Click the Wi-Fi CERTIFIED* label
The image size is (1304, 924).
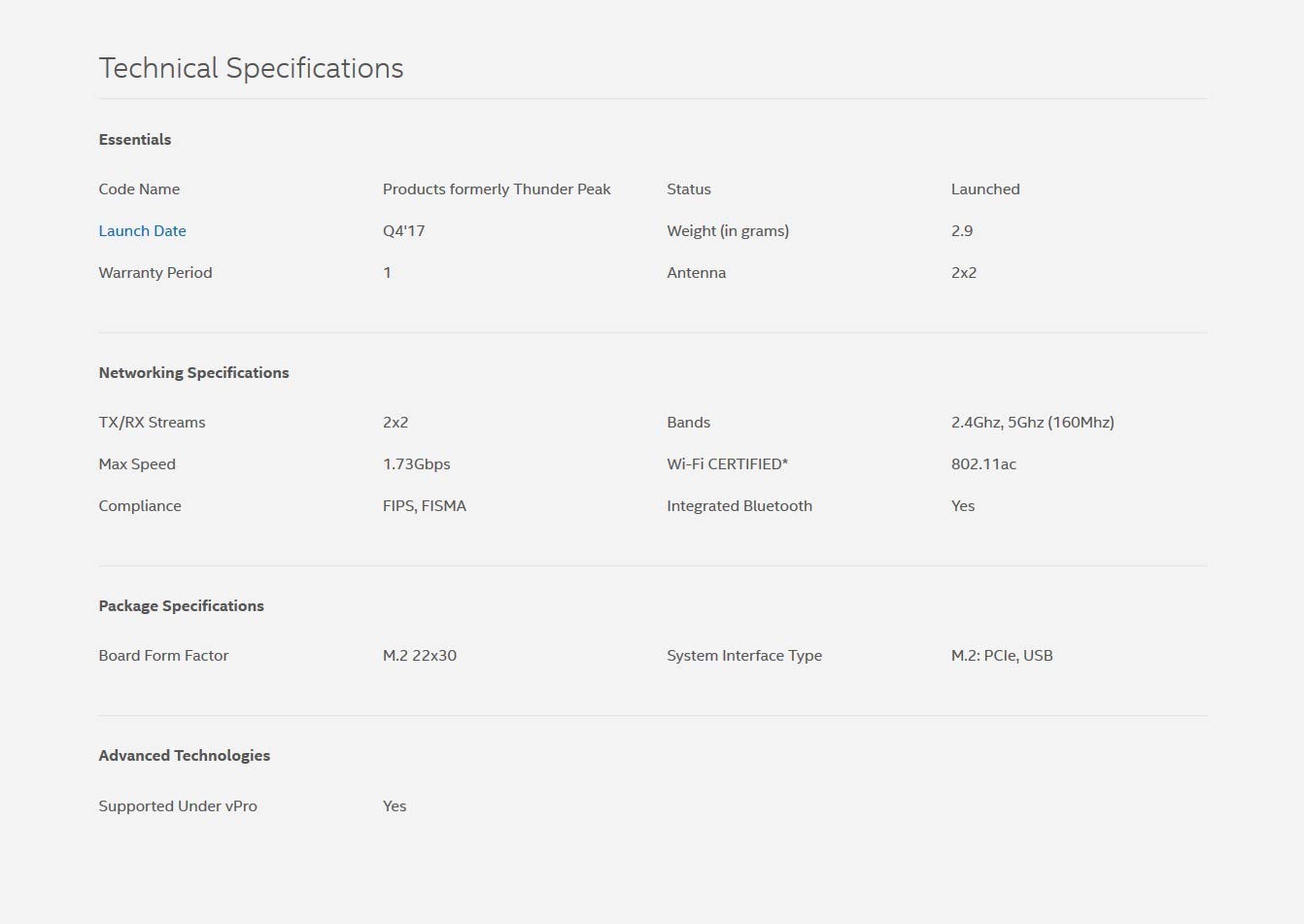(727, 464)
